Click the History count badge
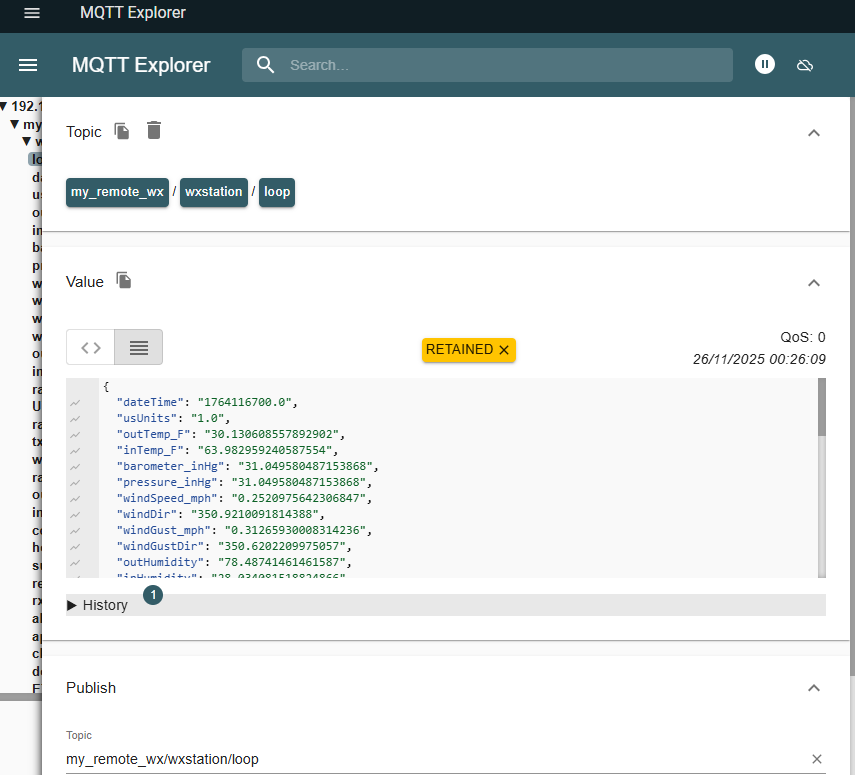The width and height of the screenshot is (855, 775). point(153,595)
